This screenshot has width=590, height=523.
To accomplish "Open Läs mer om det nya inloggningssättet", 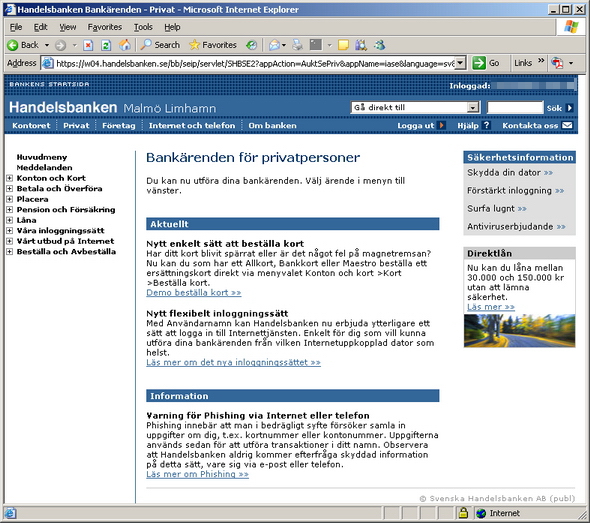I will pyautogui.click(x=233, y=363).
